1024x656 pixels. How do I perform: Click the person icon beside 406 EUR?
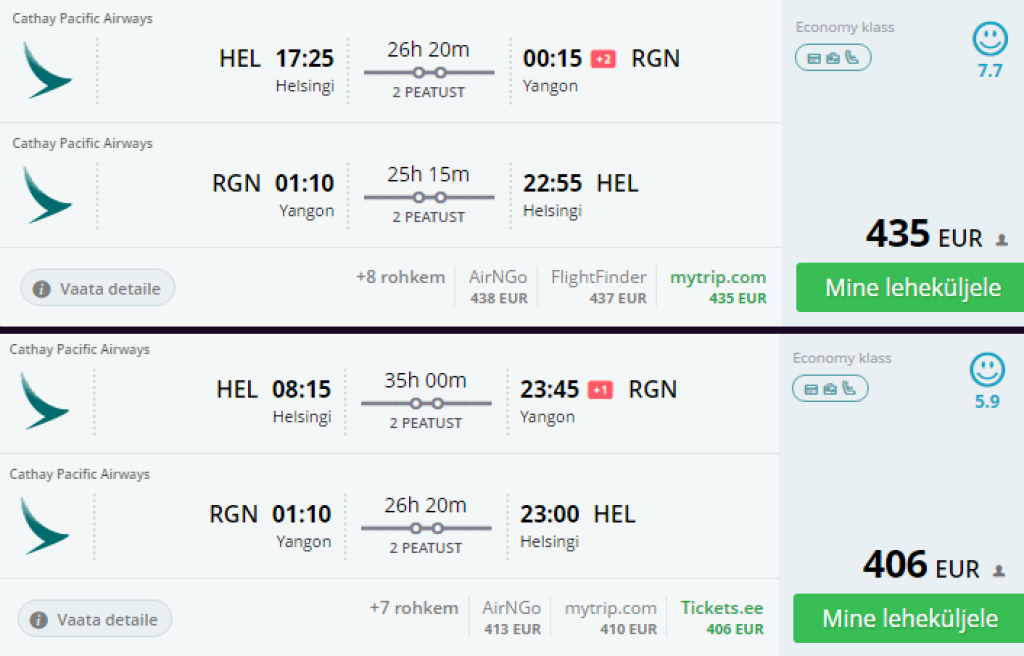click(999, 571)
